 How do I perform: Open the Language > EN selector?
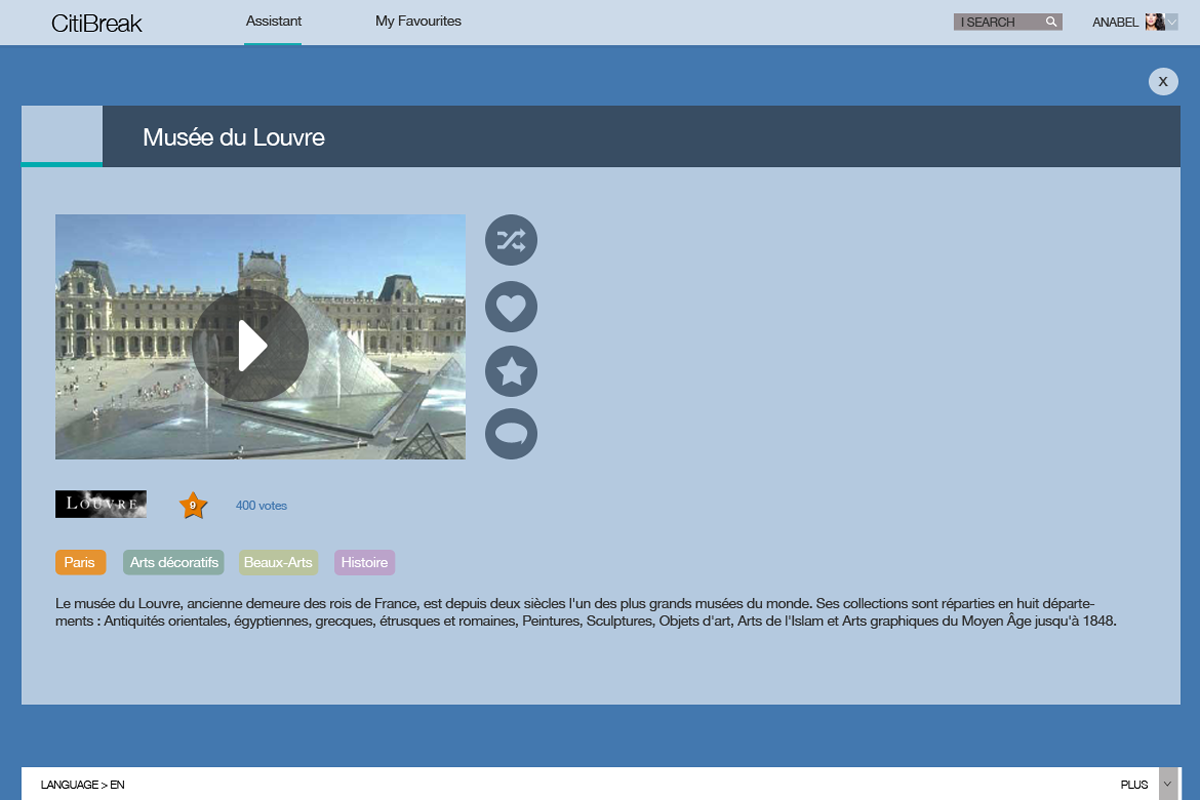[x=83, y=785]
